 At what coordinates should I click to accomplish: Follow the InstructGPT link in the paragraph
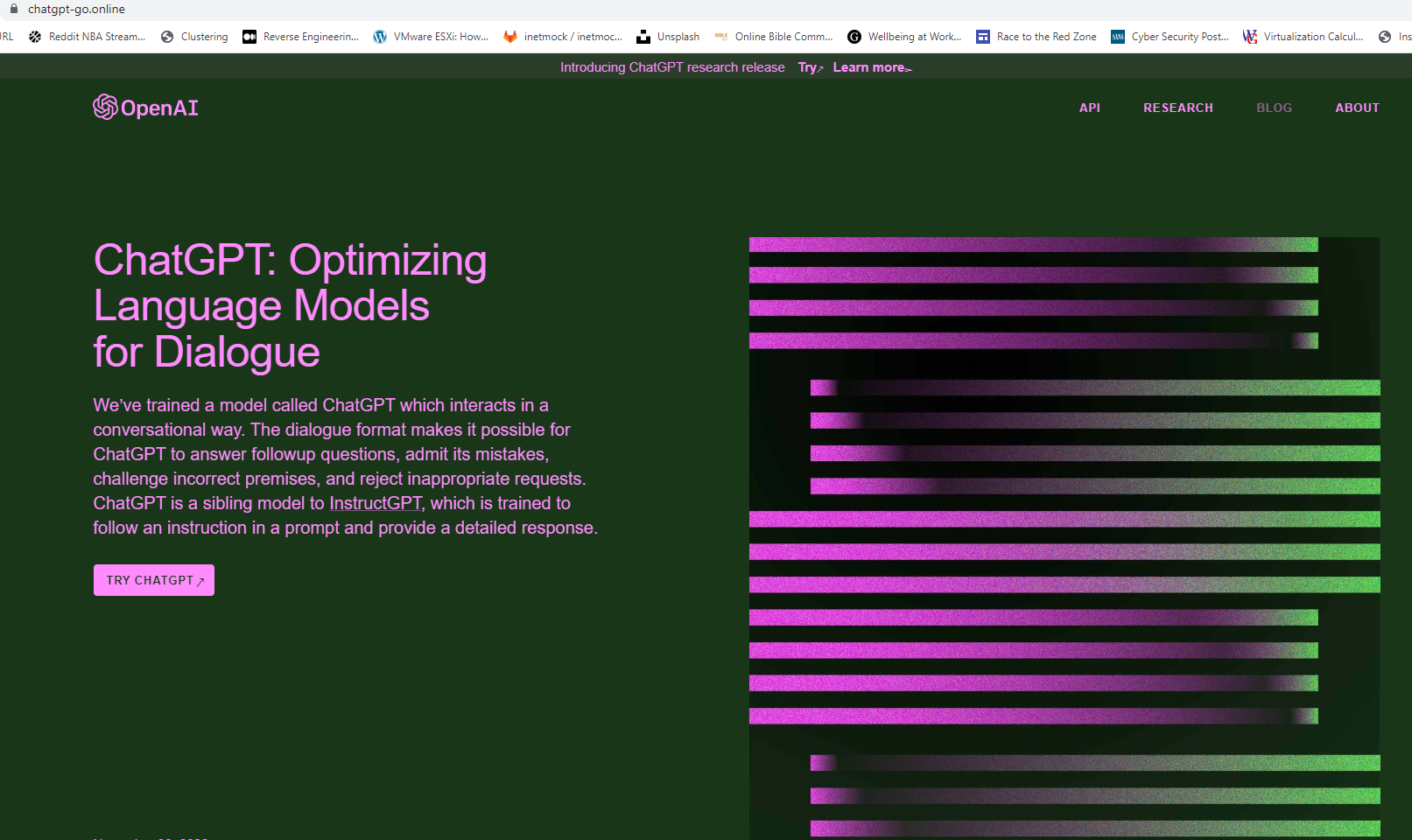(x=376, y=503)
